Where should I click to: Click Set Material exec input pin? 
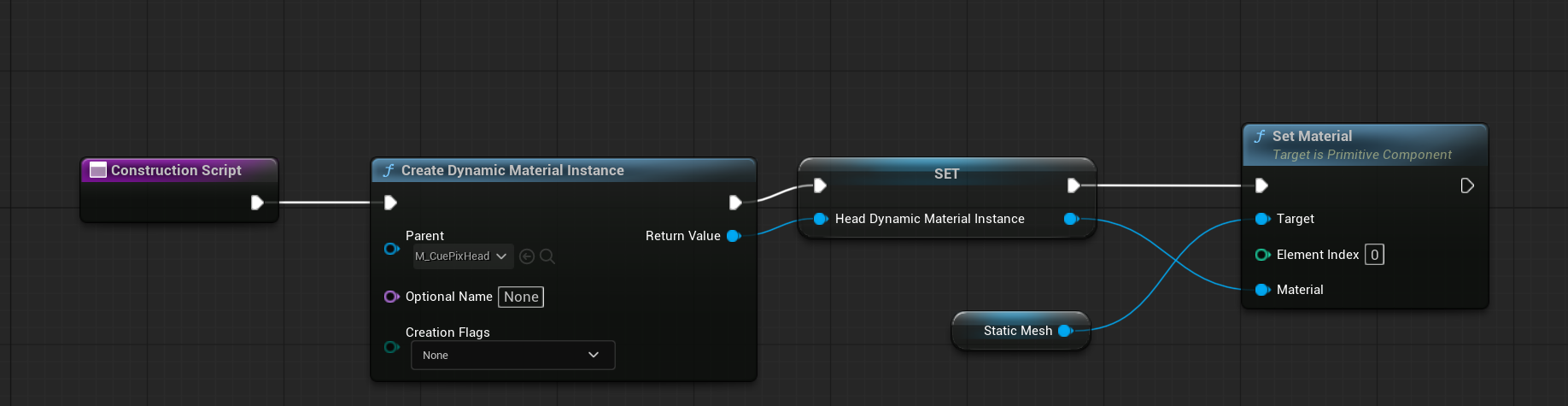click(1261, 185)
